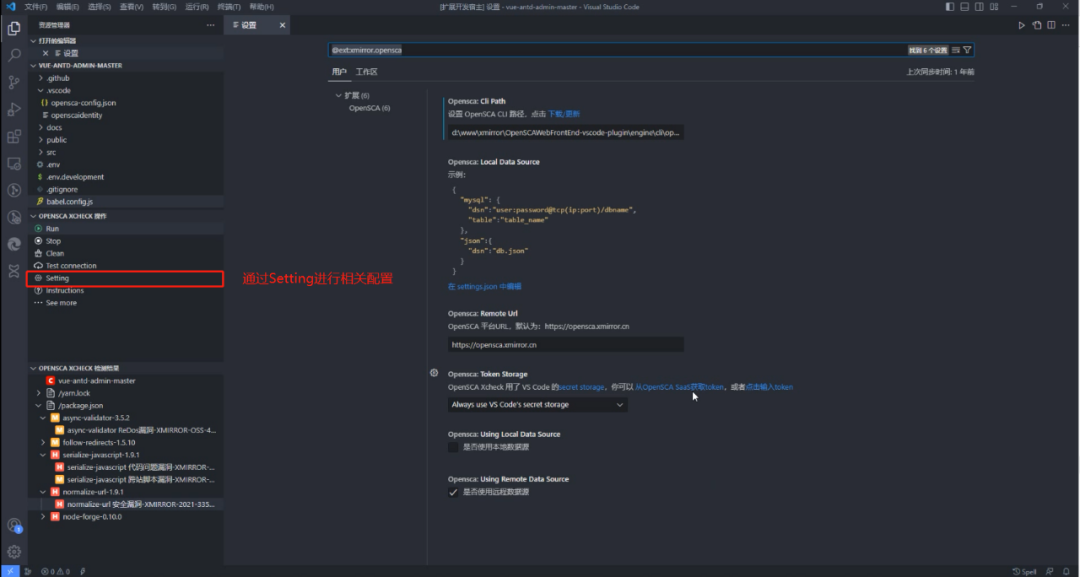This screenshot has width=1080, height=577.
Task: Open the Explorer view in activity bar
Action: coord(14,29)
